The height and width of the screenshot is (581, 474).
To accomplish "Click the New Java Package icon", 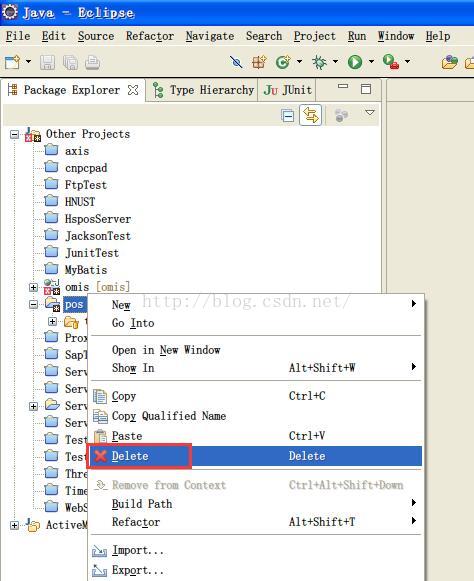I will pos(259,62).
